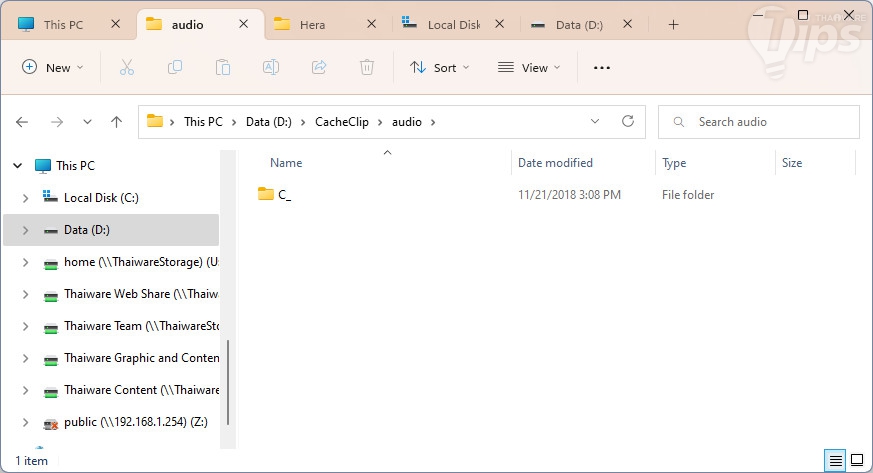
Task: Expand Thaiware Web Share tree node
Action: click(x=25, y=294)
